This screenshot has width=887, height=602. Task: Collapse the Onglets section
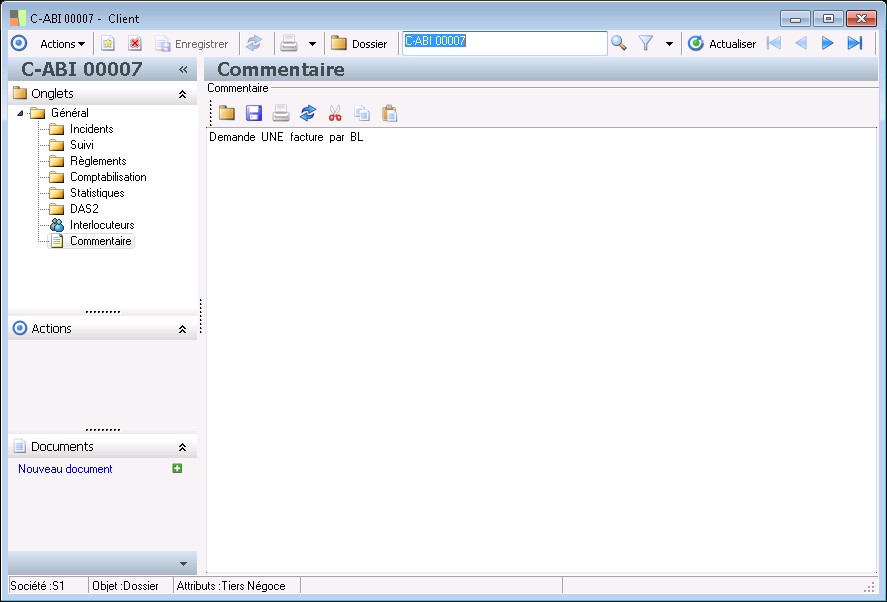(x=182, y=94)
